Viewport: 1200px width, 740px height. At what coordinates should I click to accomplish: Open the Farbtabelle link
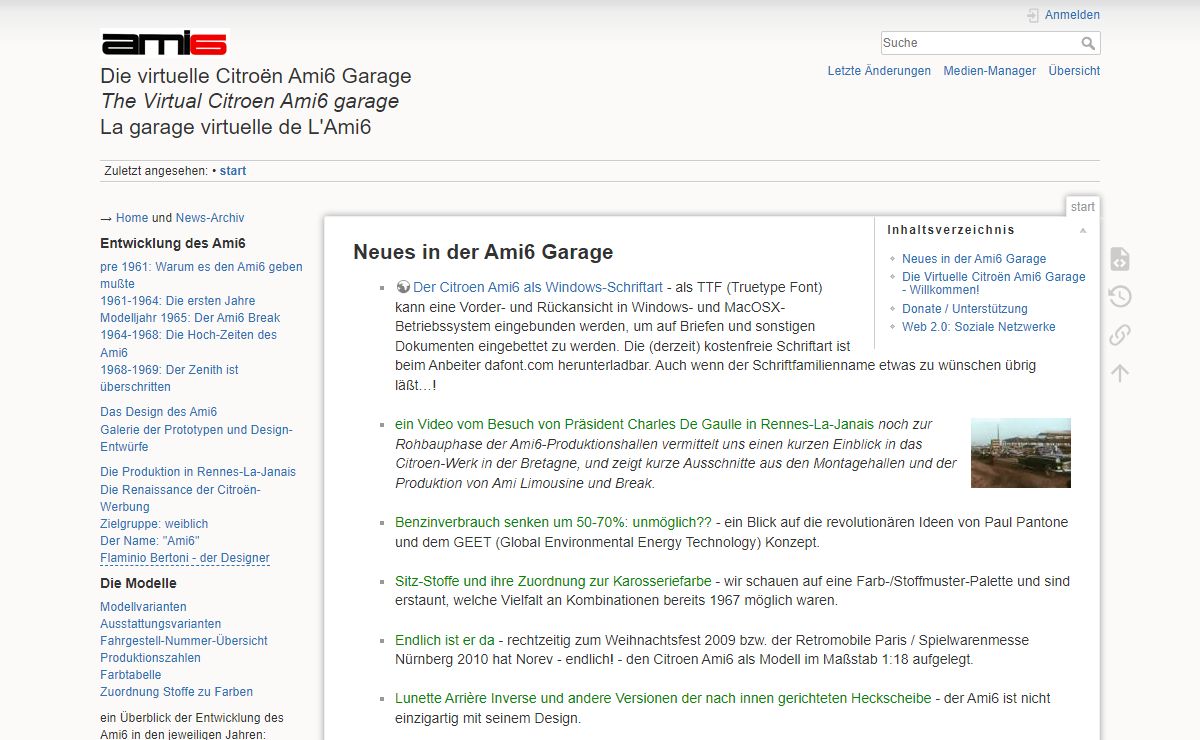coord(131,675)
